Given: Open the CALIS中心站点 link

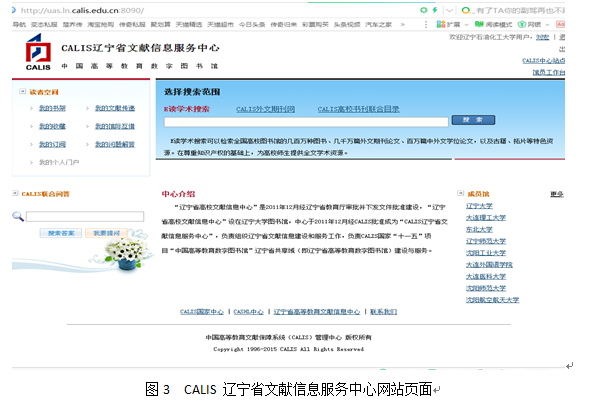Looking at the screenshot, I should point(544,61).
